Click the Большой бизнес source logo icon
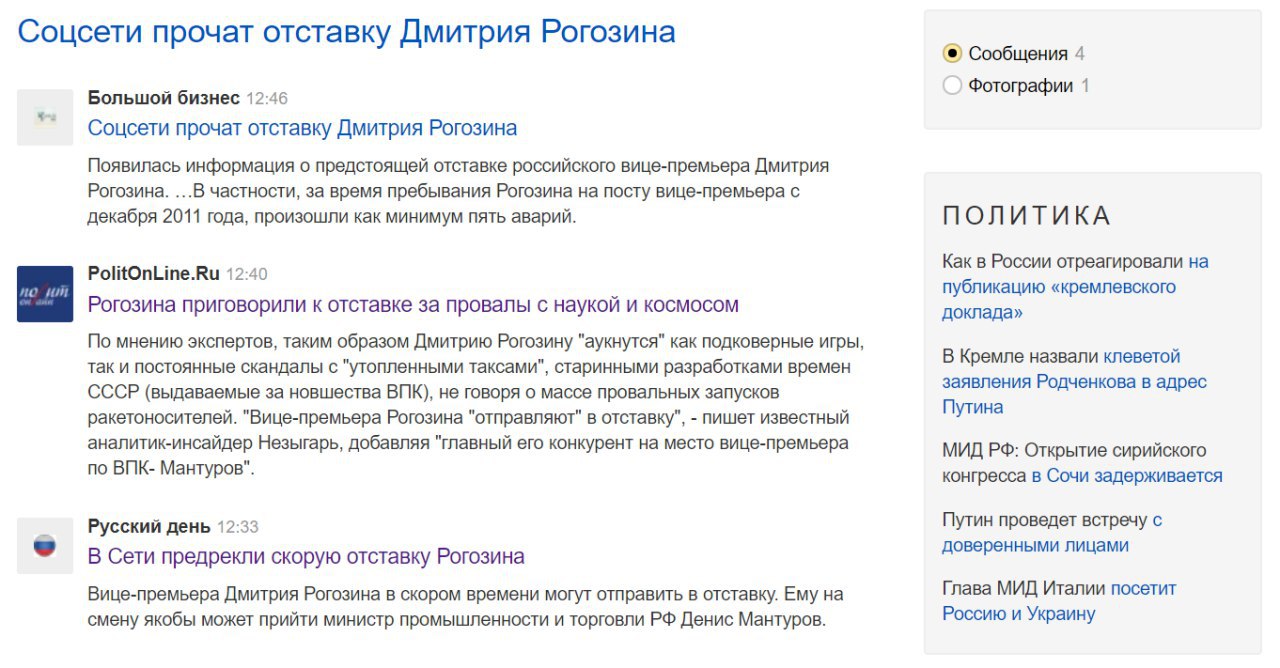The height and width of the screenshot is (668, 1280). 45,117
